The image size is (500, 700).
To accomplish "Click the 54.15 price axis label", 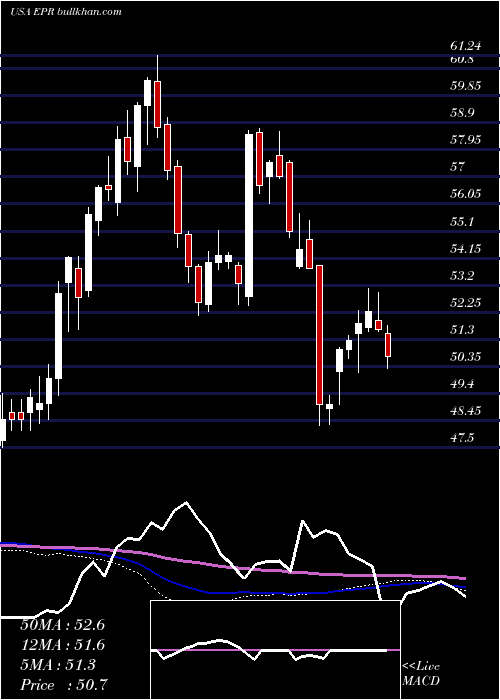I will point(465,248).
